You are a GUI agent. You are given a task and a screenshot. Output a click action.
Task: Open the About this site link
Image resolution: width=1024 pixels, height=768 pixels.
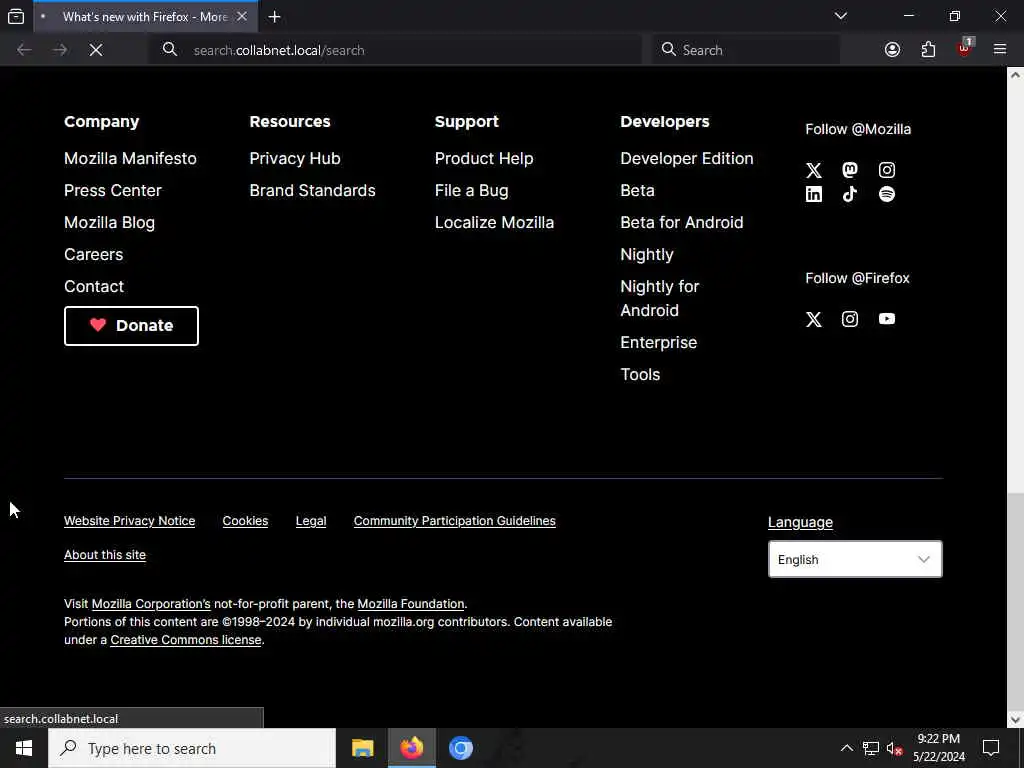coord(104,555)
